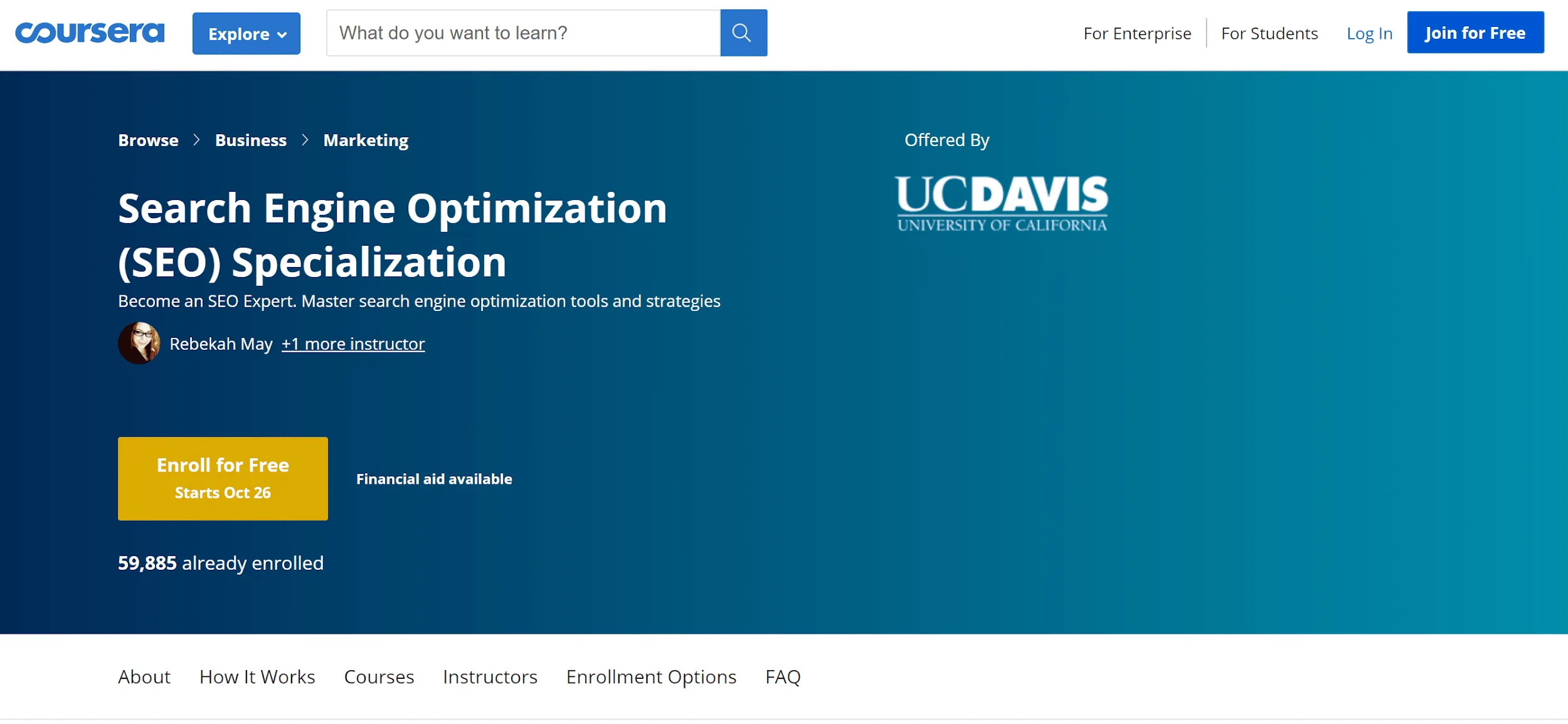Open the For Enterprise link

coord(1137,33)
